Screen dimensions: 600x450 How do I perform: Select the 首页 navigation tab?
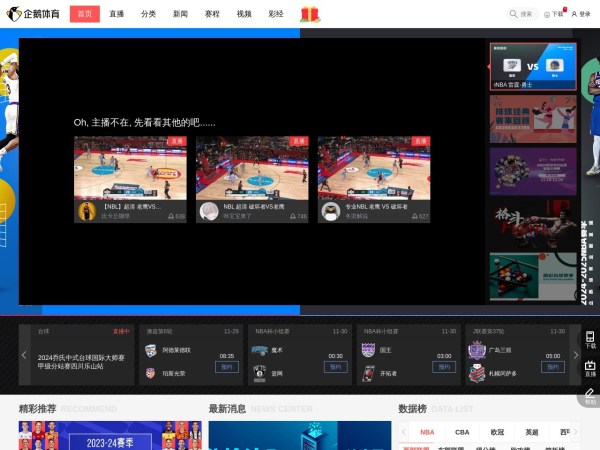click(x=85, y=14)
